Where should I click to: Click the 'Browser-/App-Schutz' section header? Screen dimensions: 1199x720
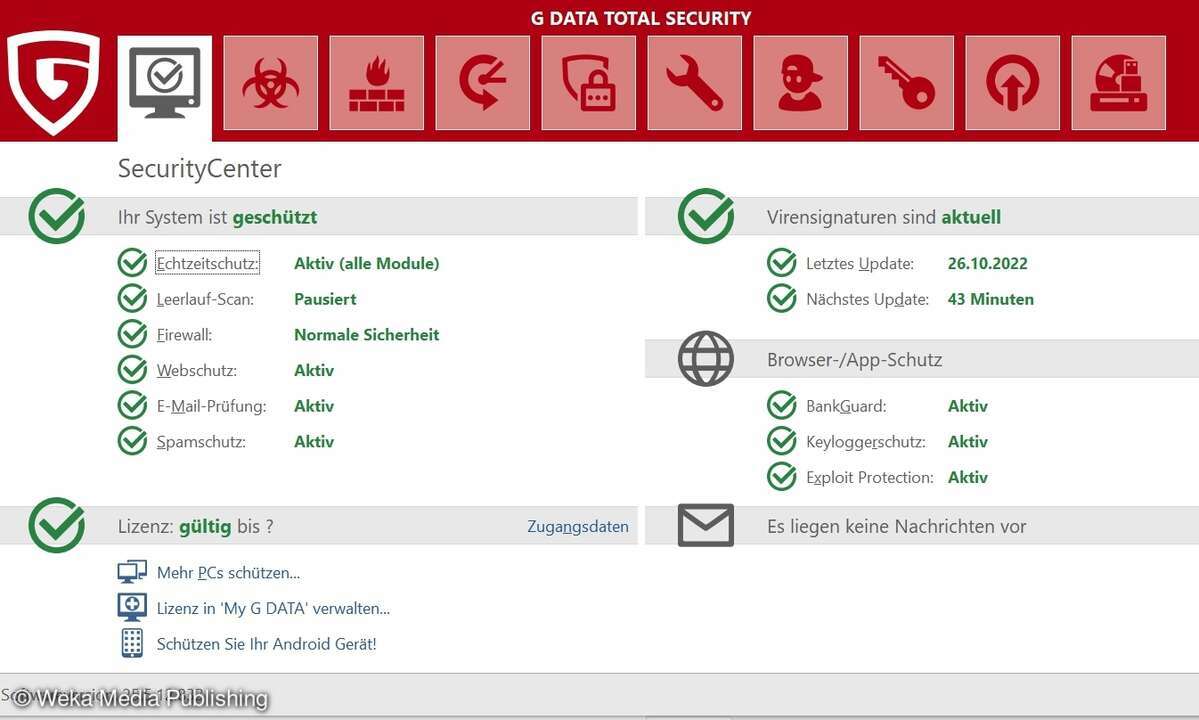point(855,360)
